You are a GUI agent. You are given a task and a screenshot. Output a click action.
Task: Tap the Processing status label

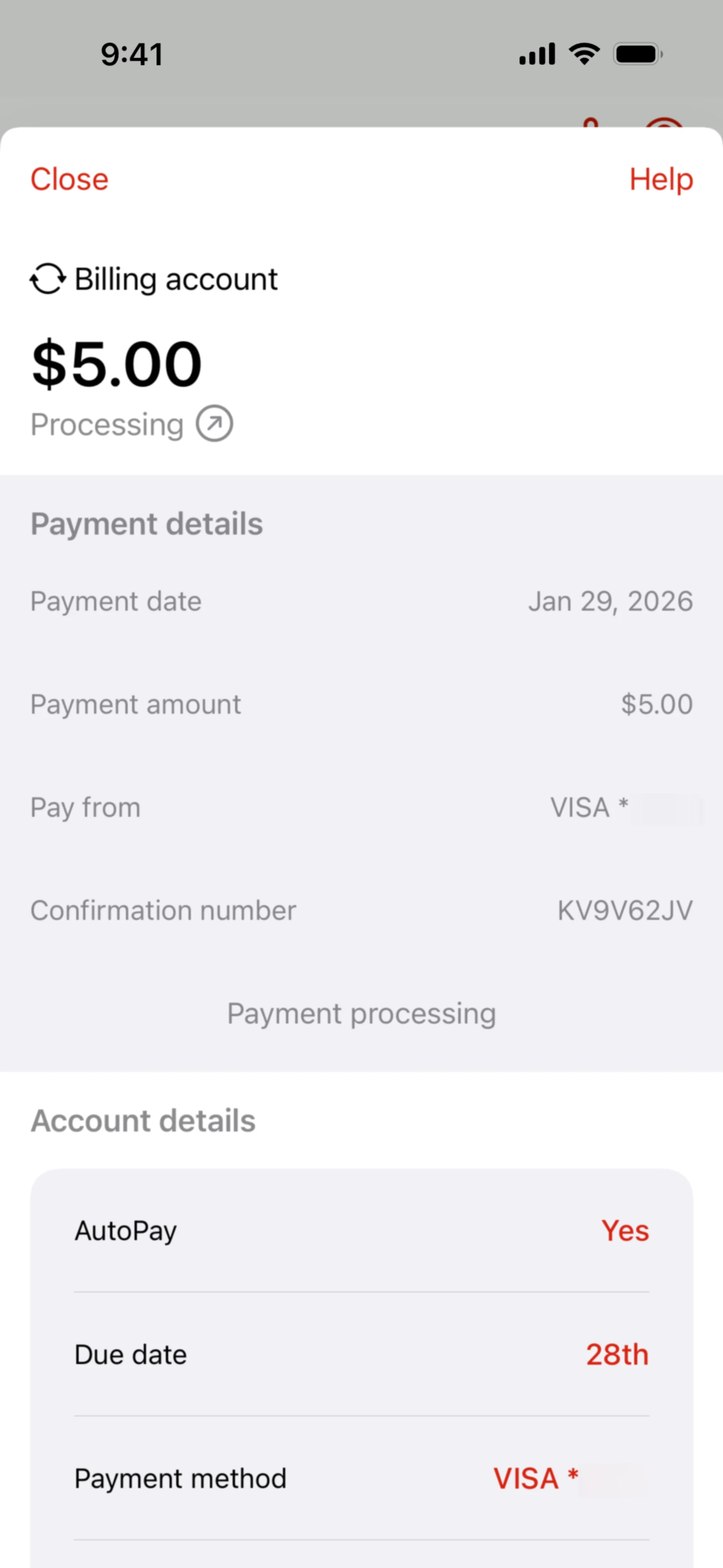(x=107, y=425)
